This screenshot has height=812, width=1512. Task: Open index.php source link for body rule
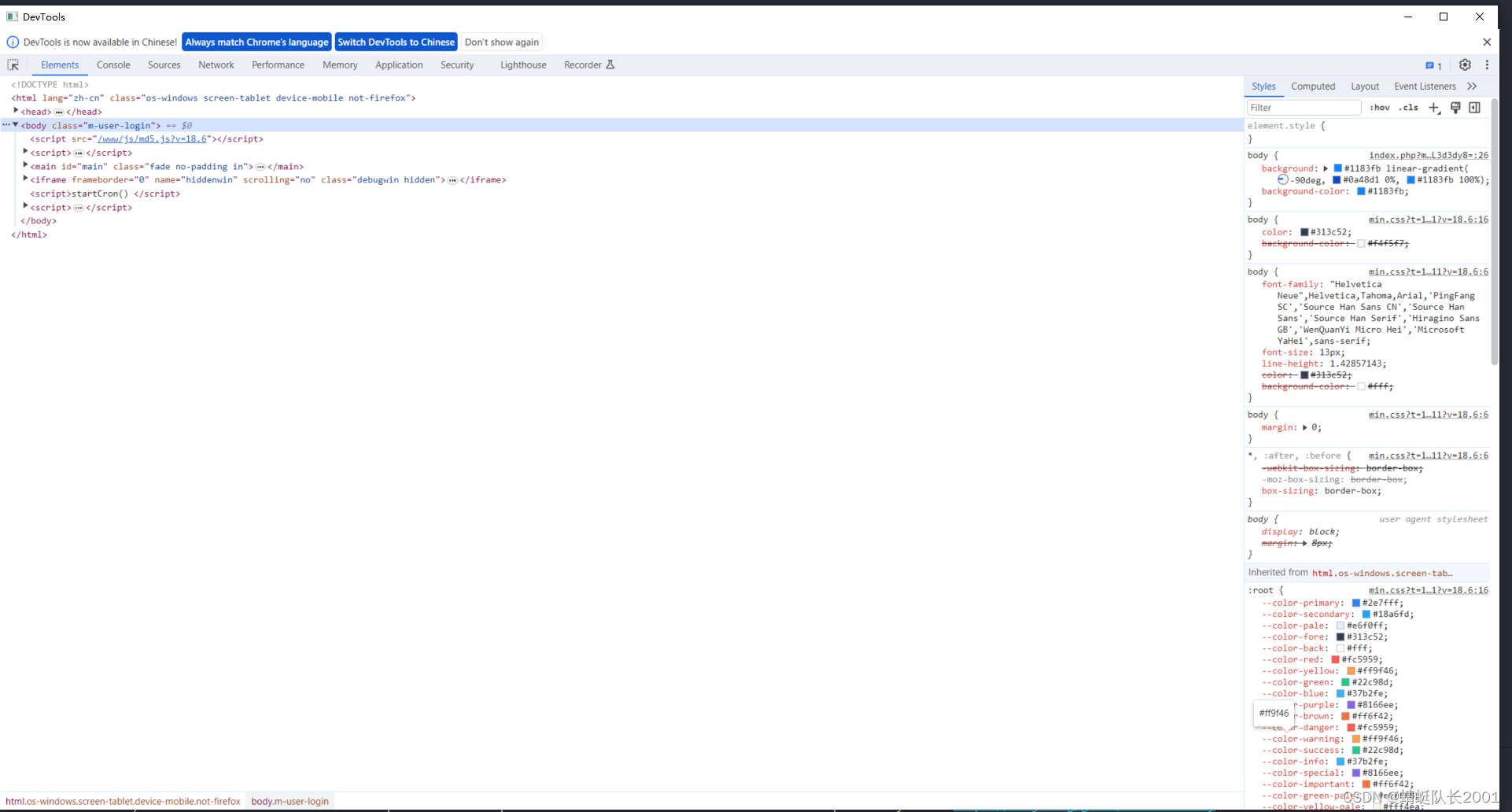click(1429, 156)
